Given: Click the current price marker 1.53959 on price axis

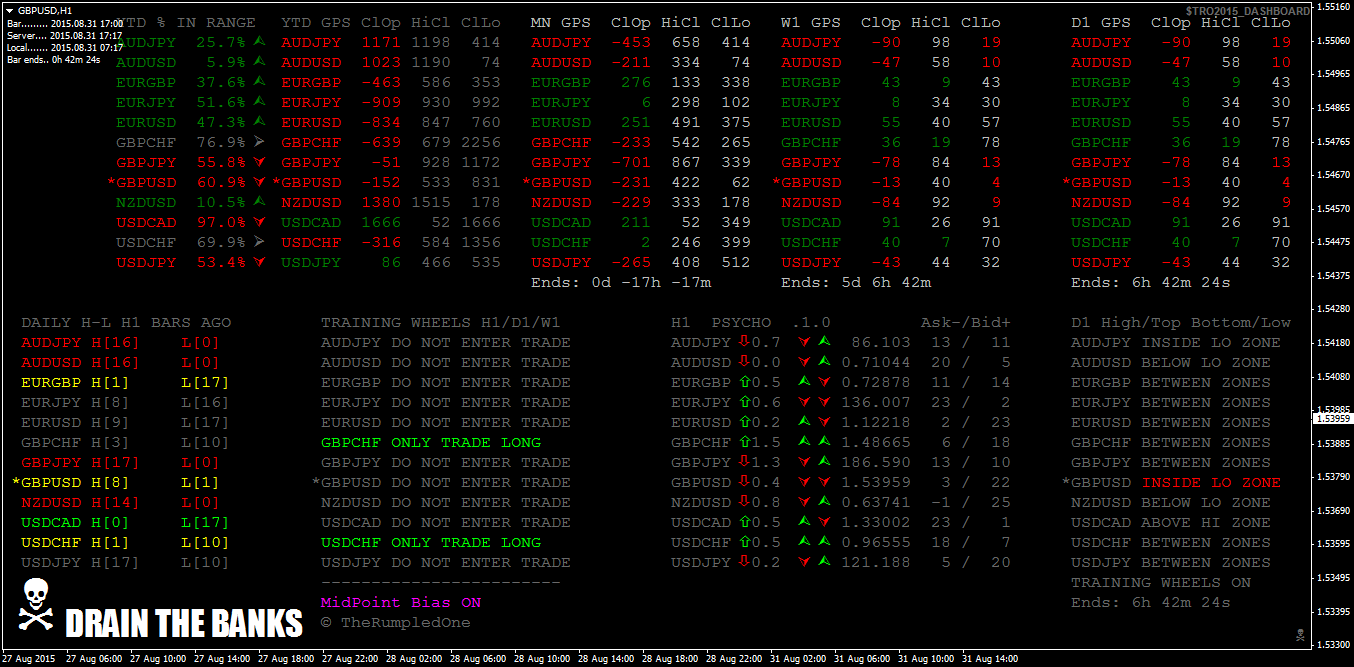Looking at the screenshot, I should pyautogui.click(x=1333, y=419).
